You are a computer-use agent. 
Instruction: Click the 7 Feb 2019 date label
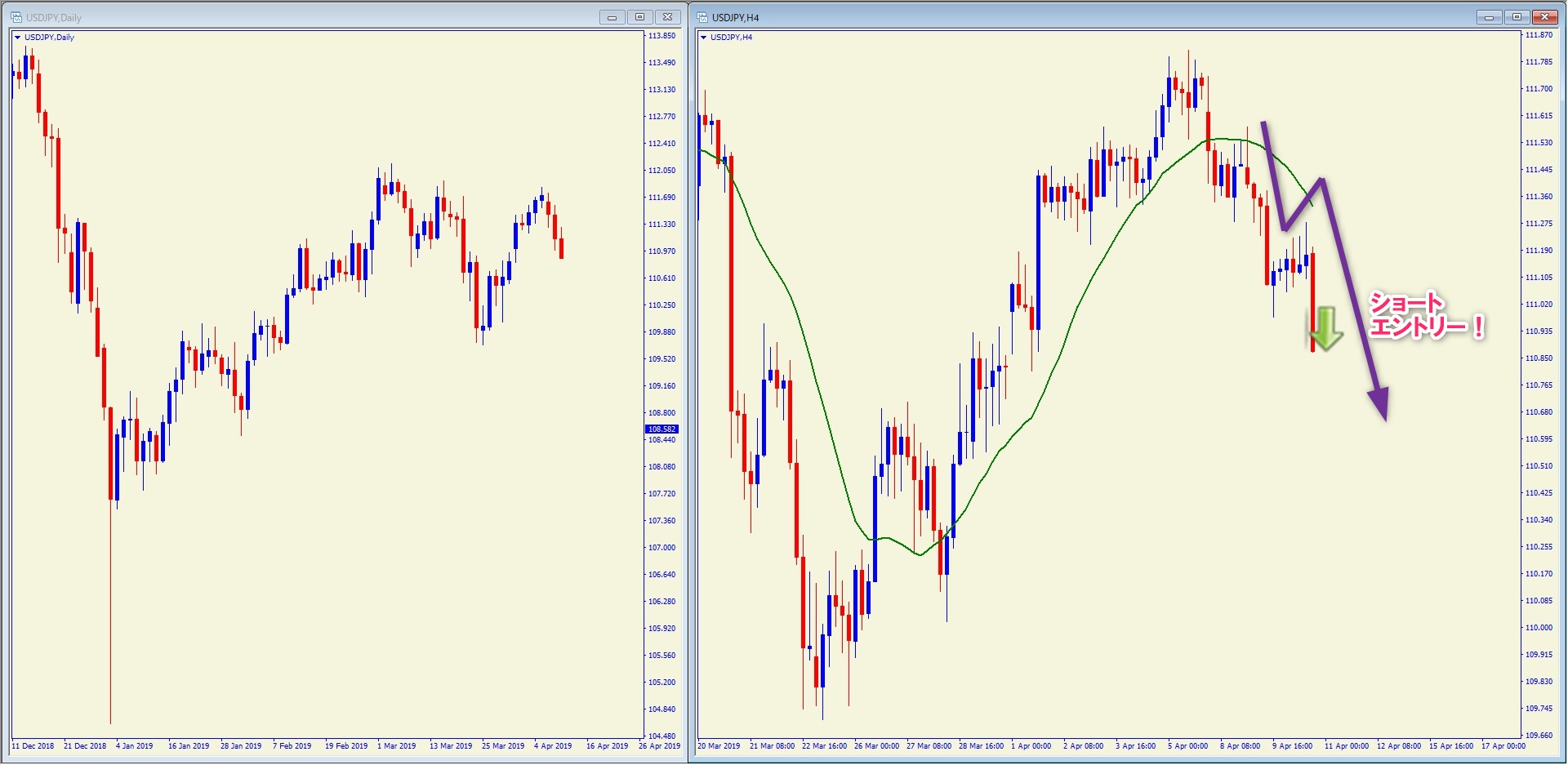292,746
